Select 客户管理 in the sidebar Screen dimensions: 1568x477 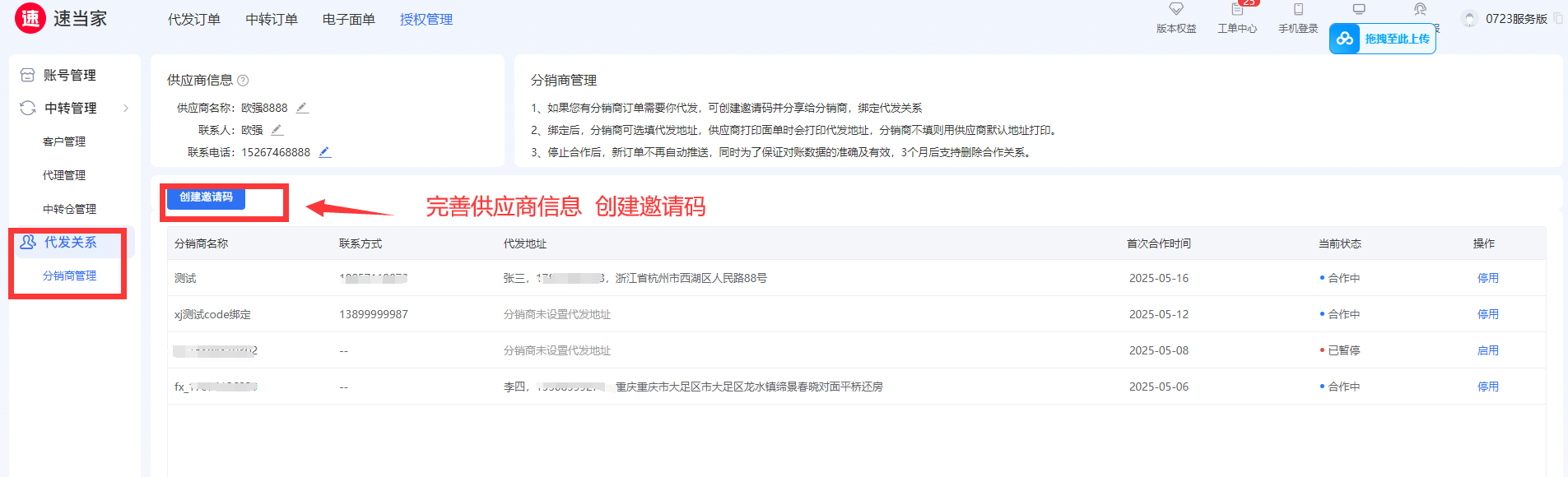click(x=64, y=142)
